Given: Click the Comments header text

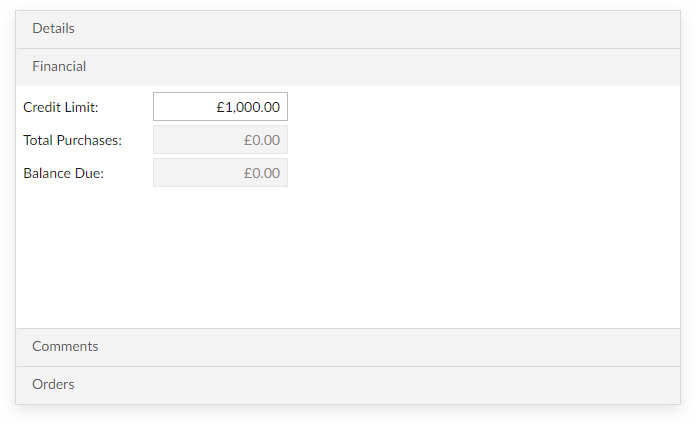Looking at the screenshot, I should pyautogui.click(x=65, y=346).
